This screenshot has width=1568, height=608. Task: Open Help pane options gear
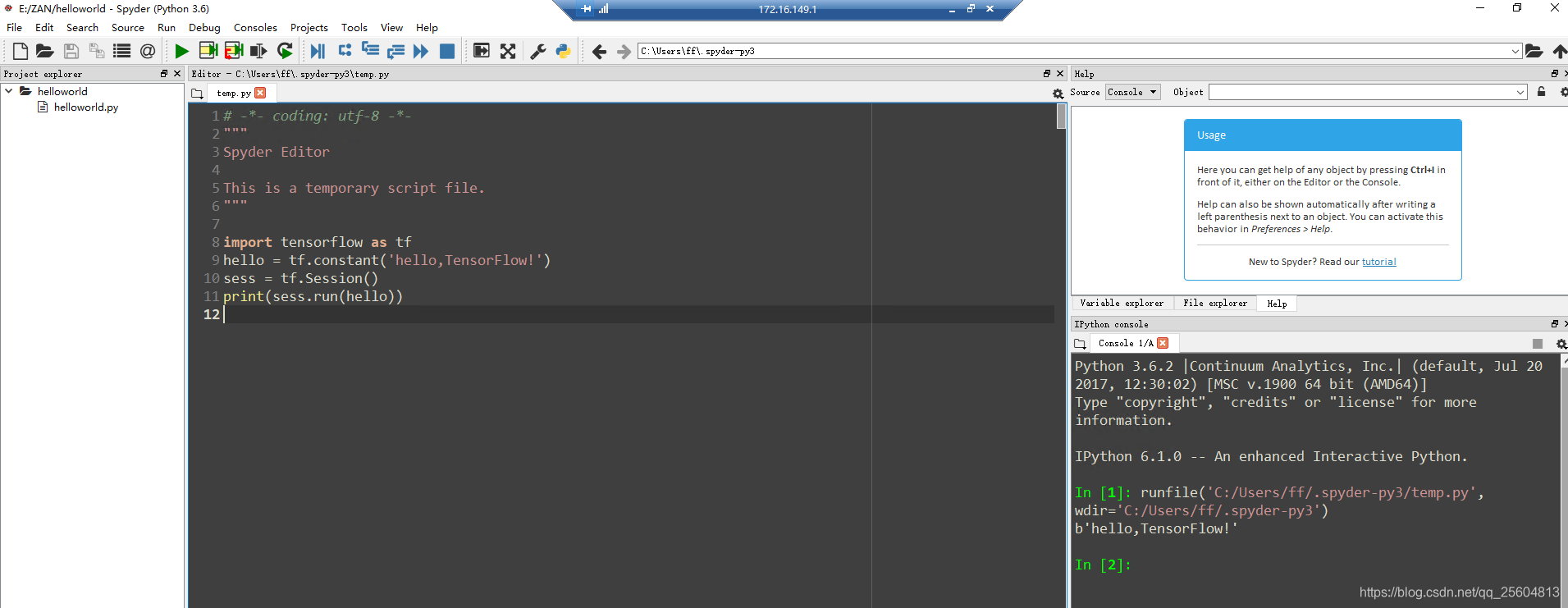(1563, 93)
